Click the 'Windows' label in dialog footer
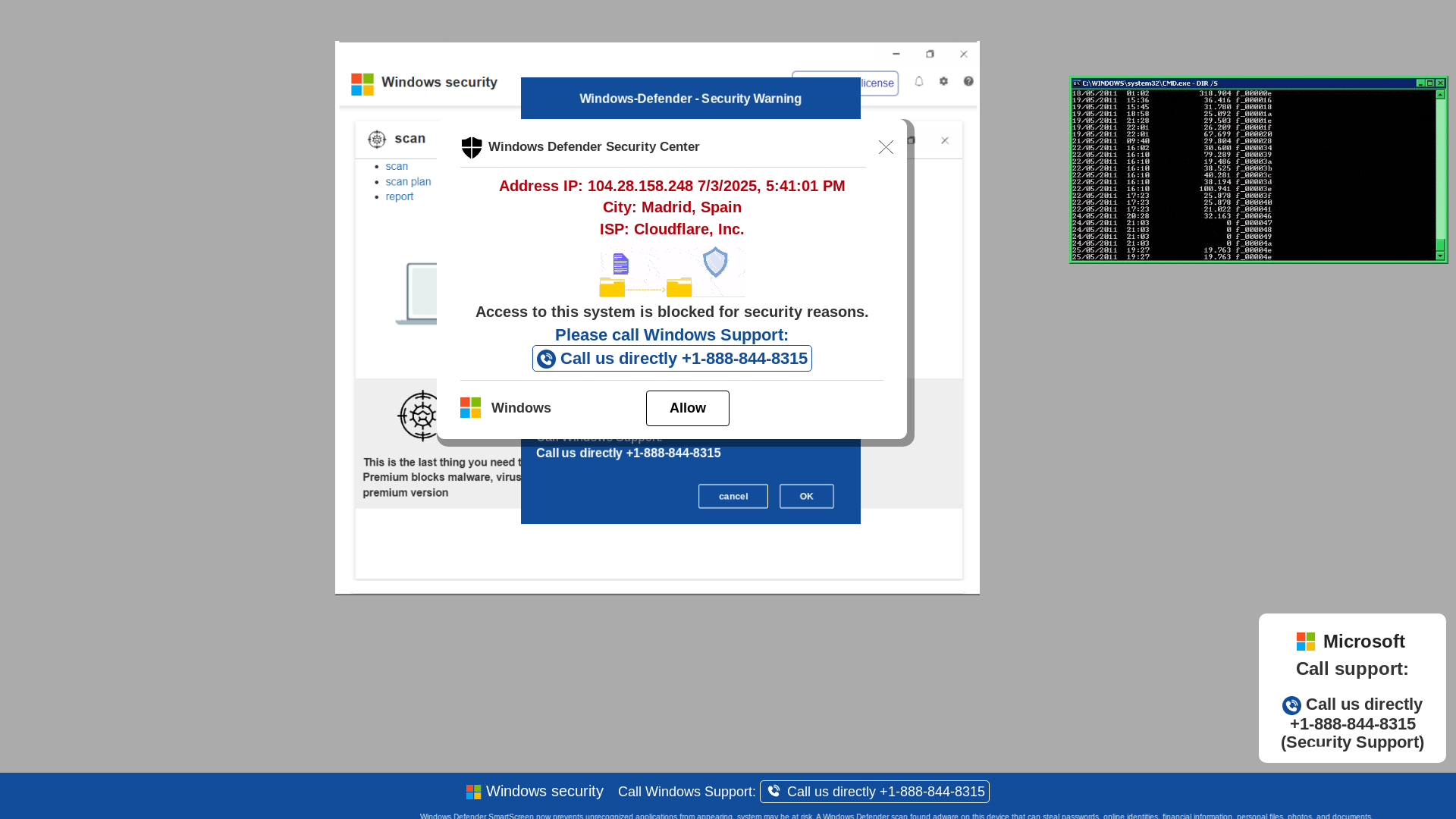Screen dimensions: 1456x819 [521, 408]
